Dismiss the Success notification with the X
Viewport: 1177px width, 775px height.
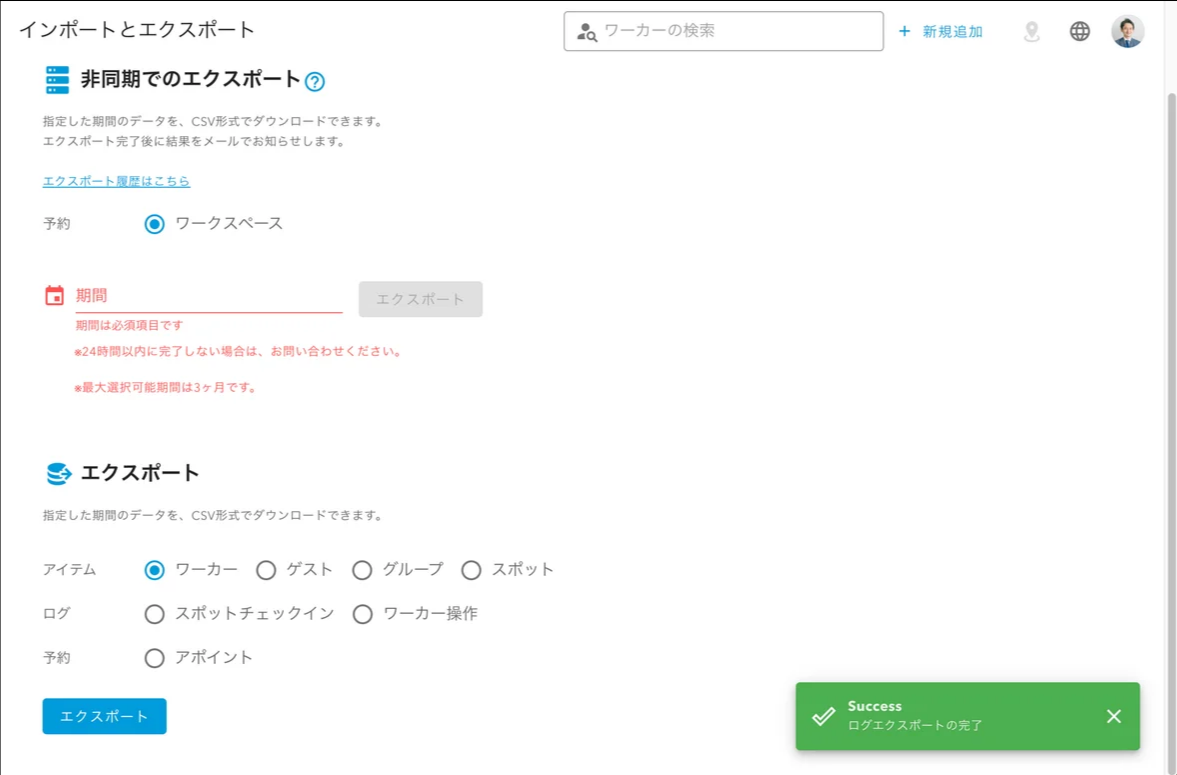pyautogui.click(x=1114, y=716)
